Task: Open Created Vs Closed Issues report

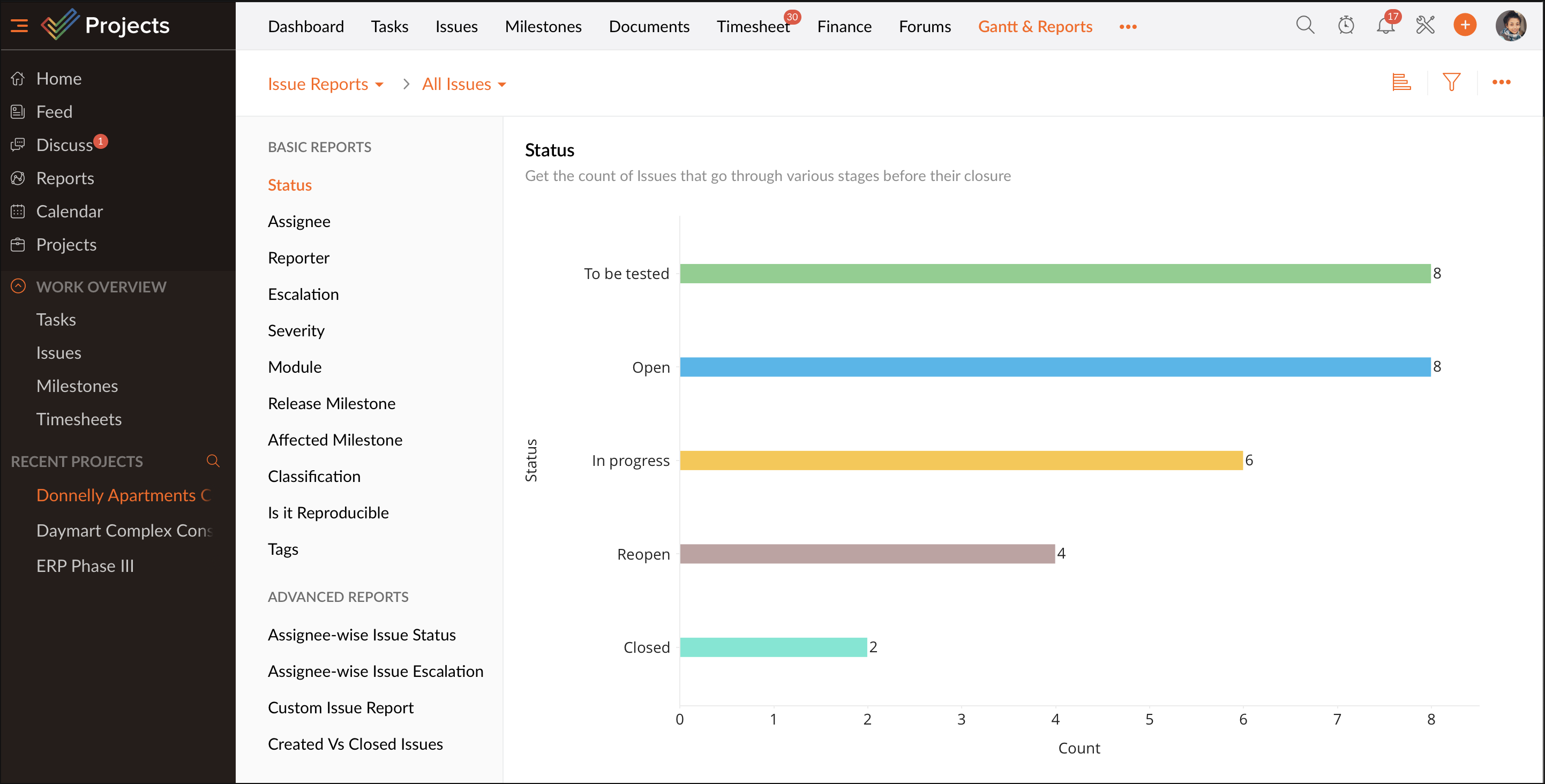Action: [x=355, y=744]
